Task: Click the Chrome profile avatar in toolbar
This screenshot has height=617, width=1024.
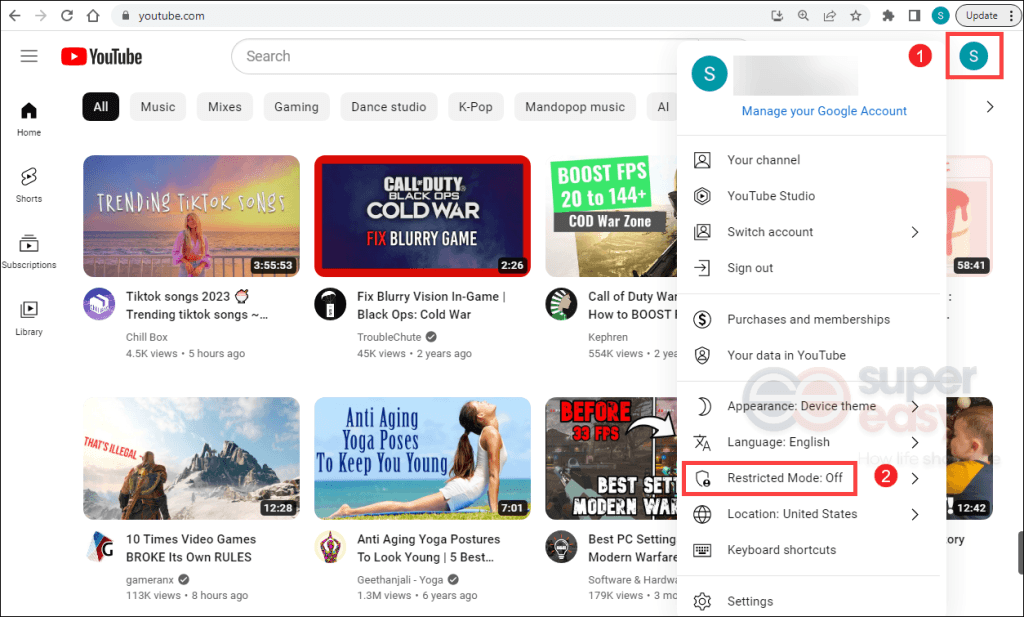Action: coord(940,16)
